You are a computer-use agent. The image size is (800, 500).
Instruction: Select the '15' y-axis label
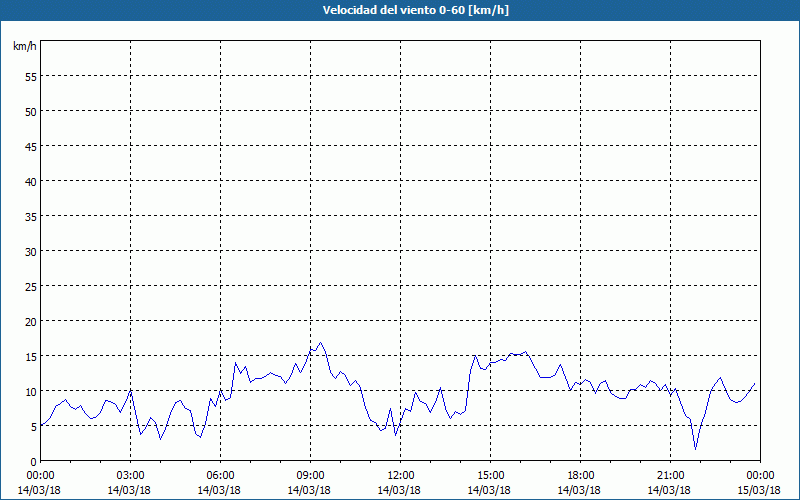(x=31, y=356)
